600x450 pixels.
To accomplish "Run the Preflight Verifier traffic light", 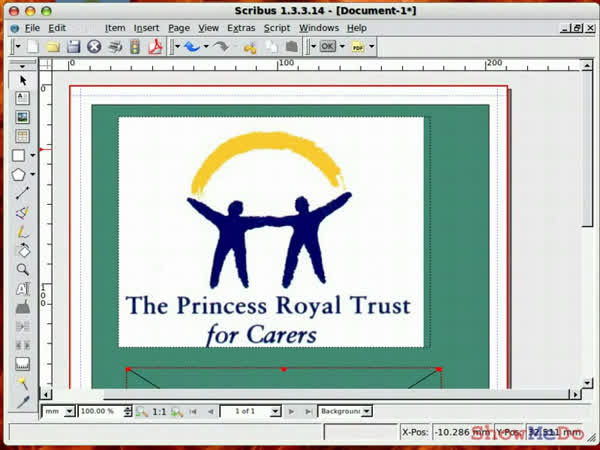I will pyautogui.click(x=135, y=47).
